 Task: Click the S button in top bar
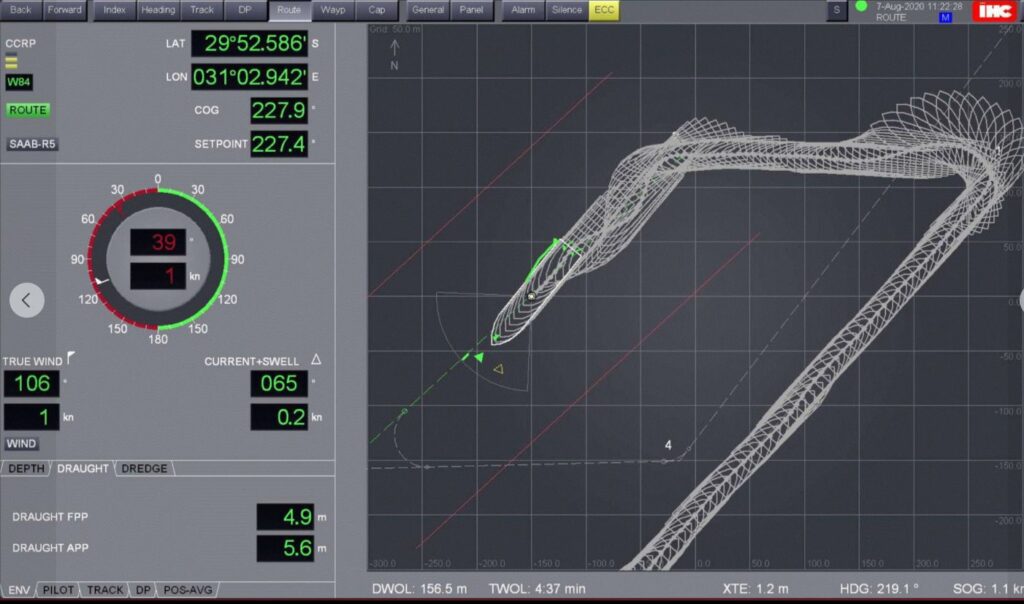click(836, 10)
